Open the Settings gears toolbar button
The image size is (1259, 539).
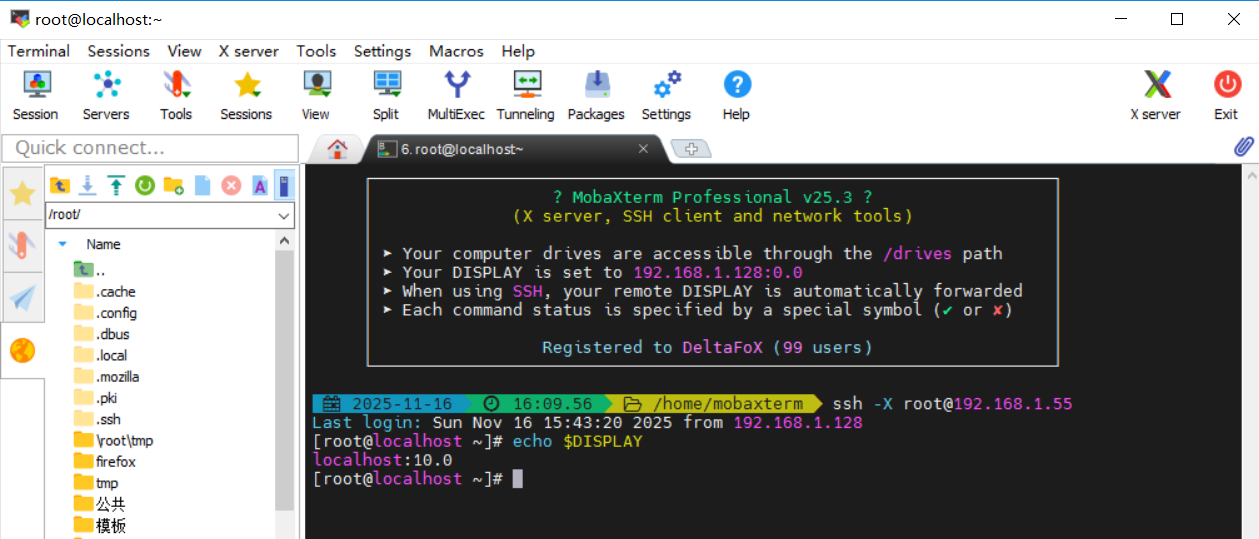(666, 96)
